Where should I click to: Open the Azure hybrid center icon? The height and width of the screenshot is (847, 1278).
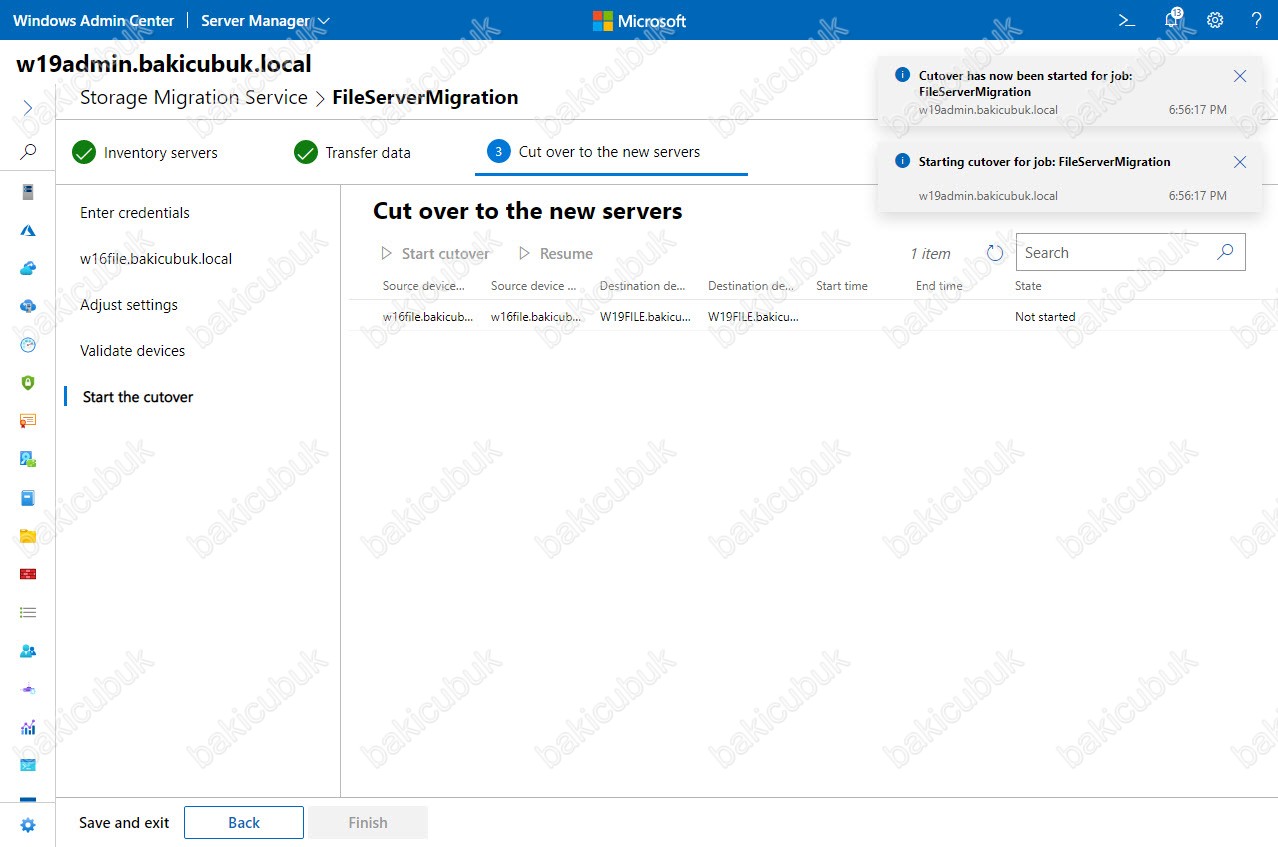click(x=28, y=230)
